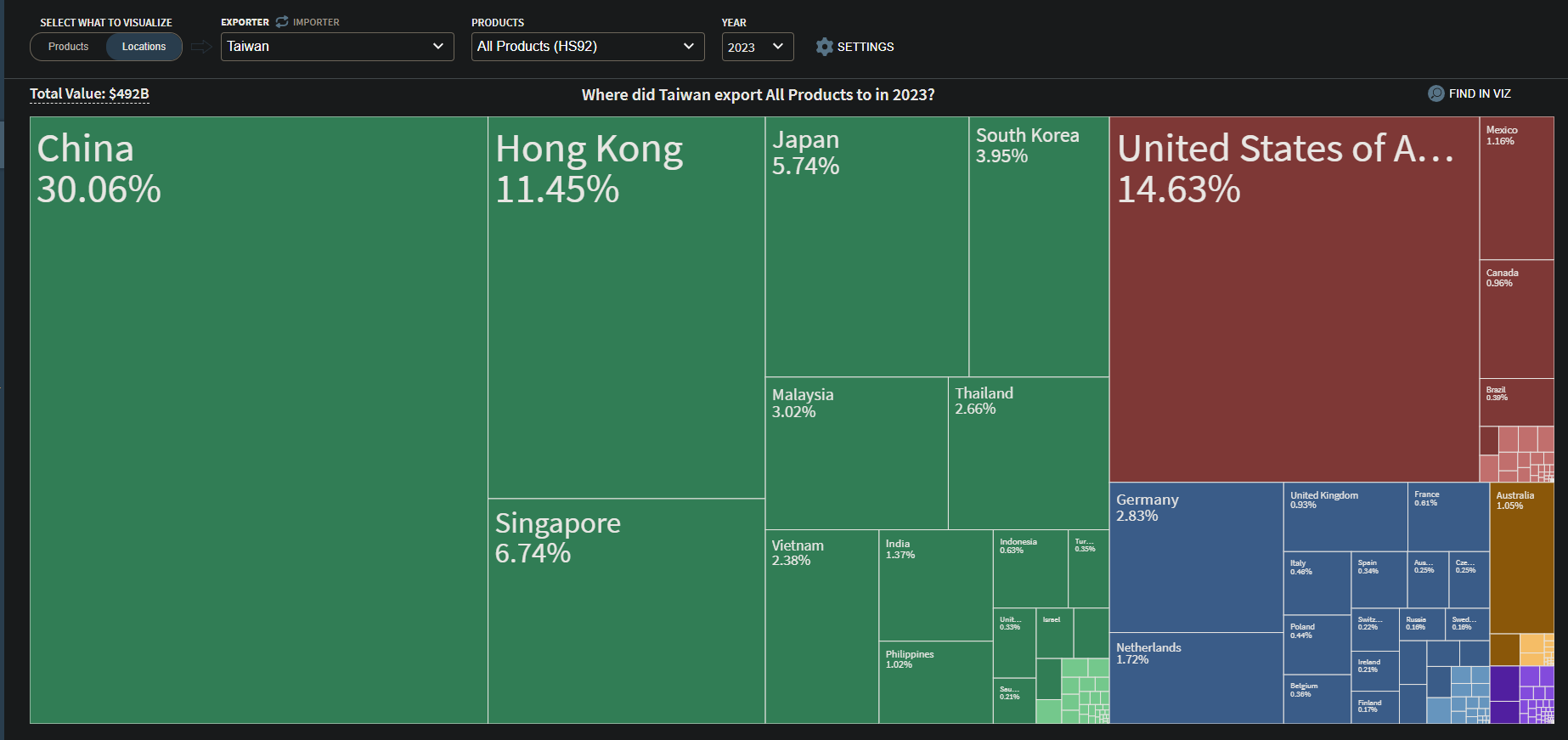Click the Poland 0.44% tile

point(1317,645)
